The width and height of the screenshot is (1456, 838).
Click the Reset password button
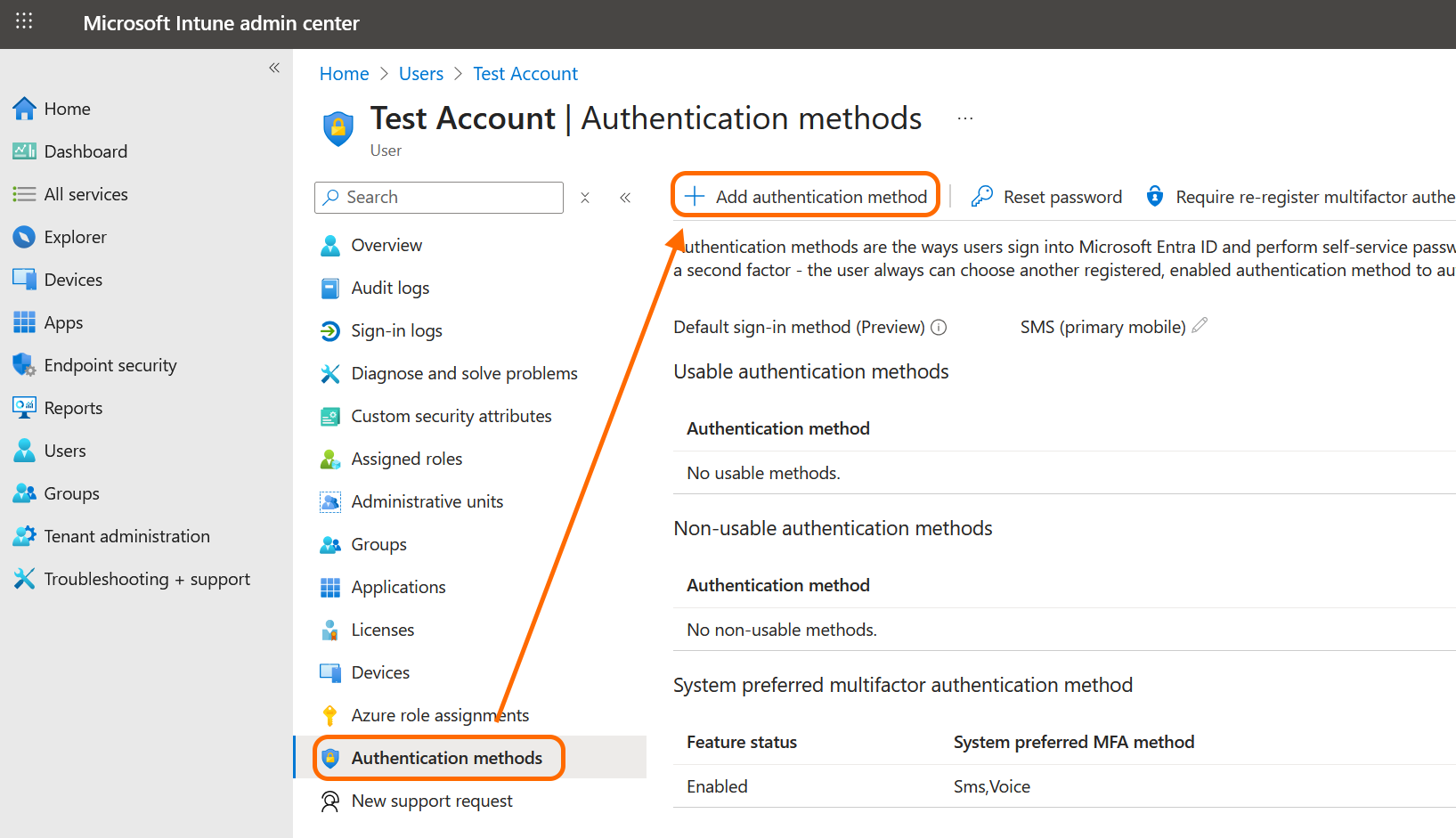(1047, 197)
